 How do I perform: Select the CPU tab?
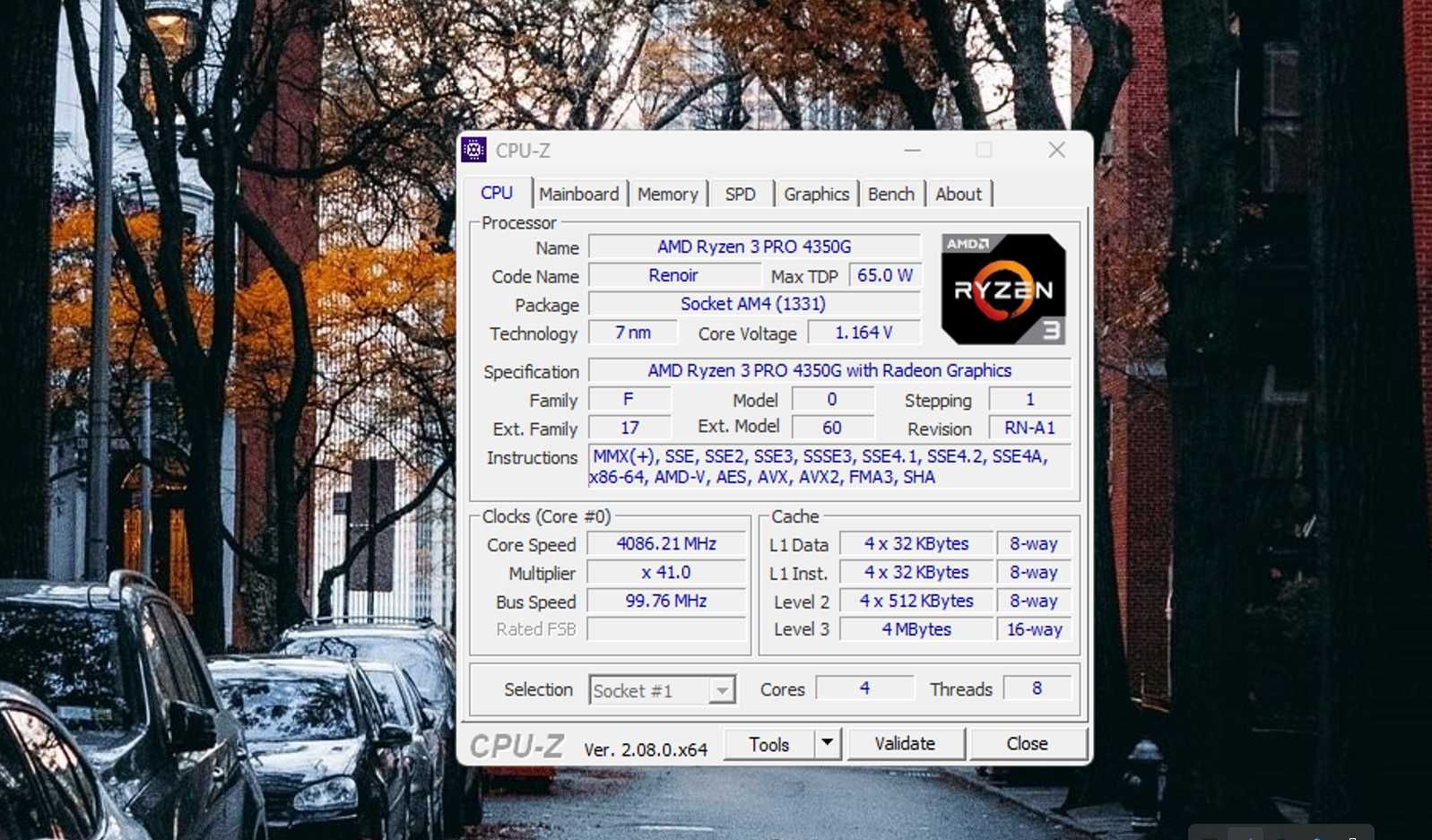497,193
